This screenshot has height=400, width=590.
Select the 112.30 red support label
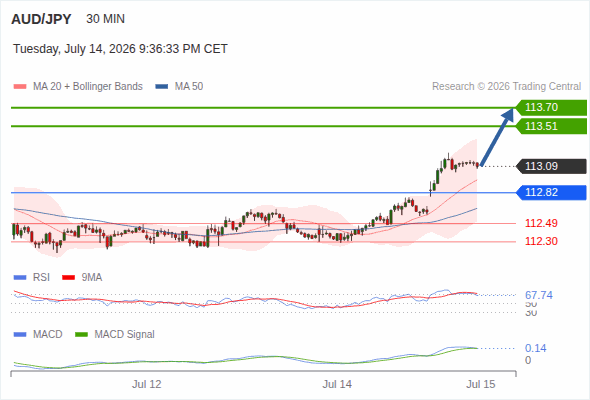point(541,241)
